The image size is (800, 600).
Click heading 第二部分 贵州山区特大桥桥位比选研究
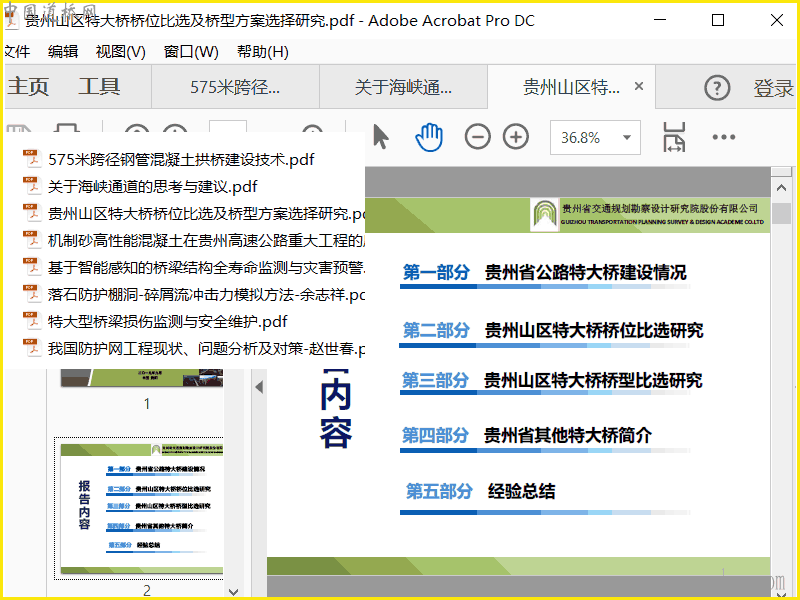coord(553,331)
